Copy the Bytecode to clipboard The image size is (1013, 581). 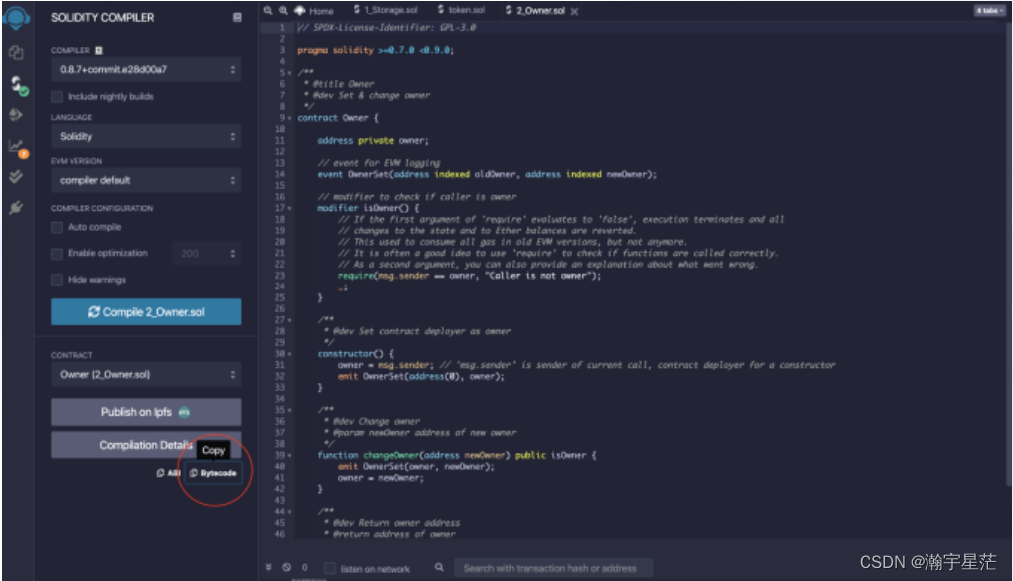pos(213,473)
